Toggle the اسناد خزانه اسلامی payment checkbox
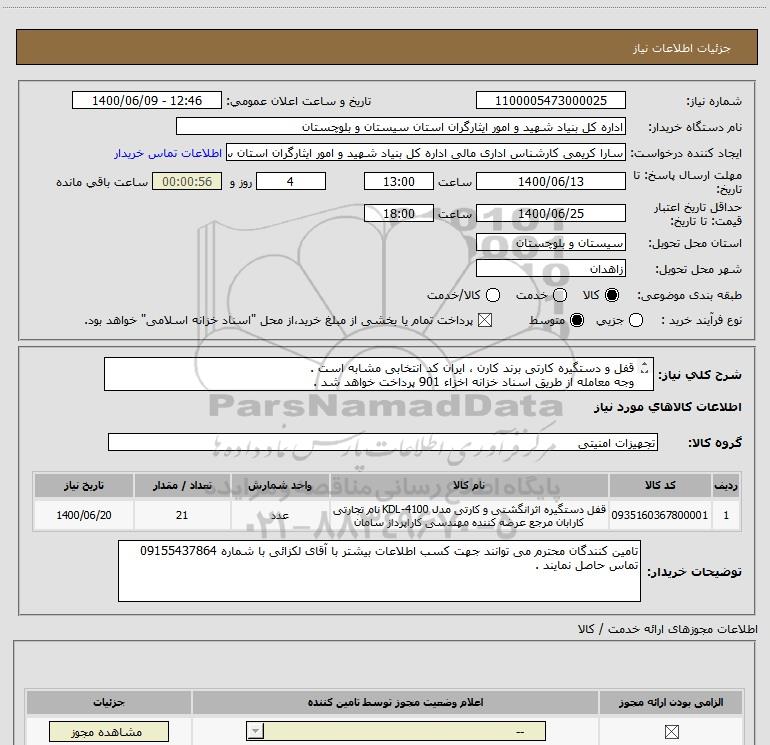 (485, 320)
